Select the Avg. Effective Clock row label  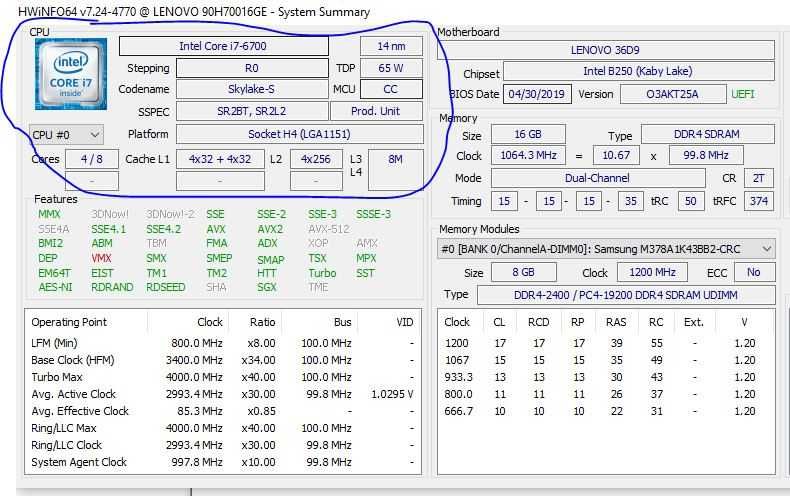tap(80, 411)
